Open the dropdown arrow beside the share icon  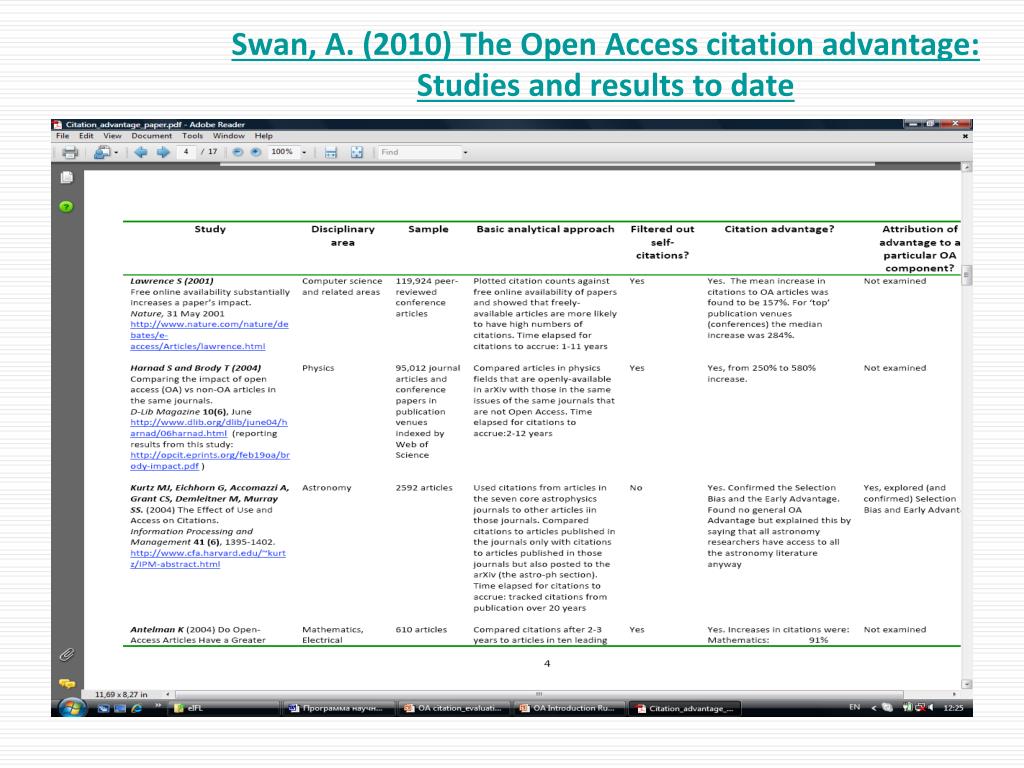click(x=116, y=153)
